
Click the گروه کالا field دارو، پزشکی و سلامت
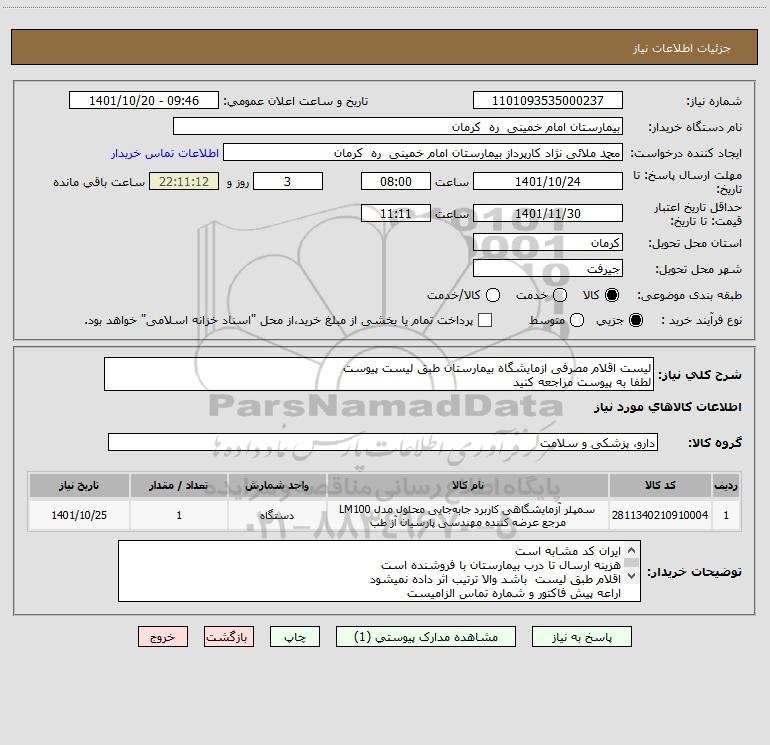pos(383,442)
